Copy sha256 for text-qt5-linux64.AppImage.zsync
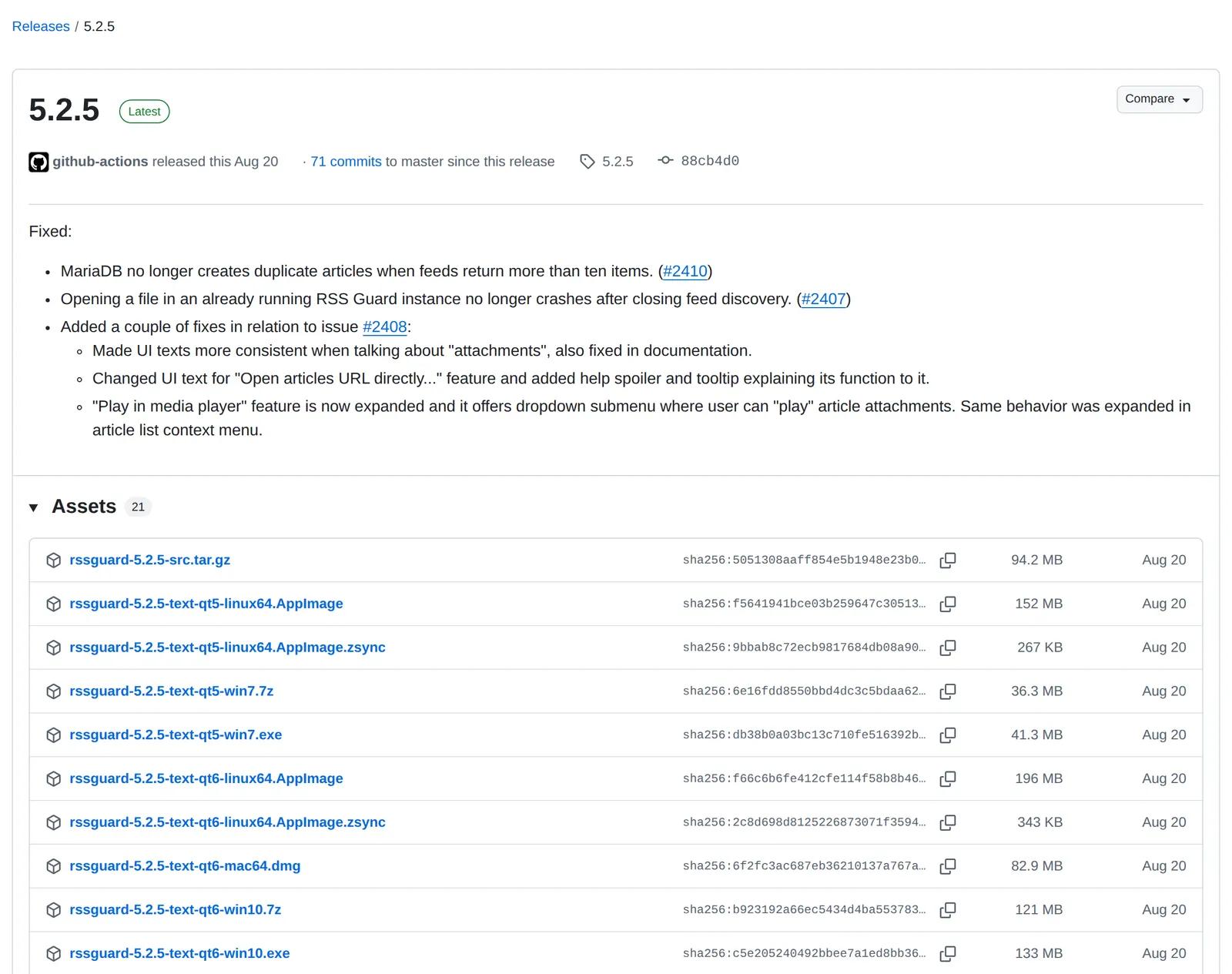The image size is (1232, 974). [948, 648]
